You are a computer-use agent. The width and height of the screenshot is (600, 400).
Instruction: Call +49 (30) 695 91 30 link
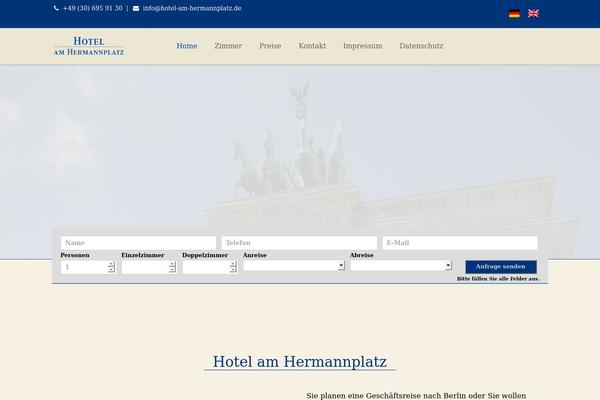[93, 8]
